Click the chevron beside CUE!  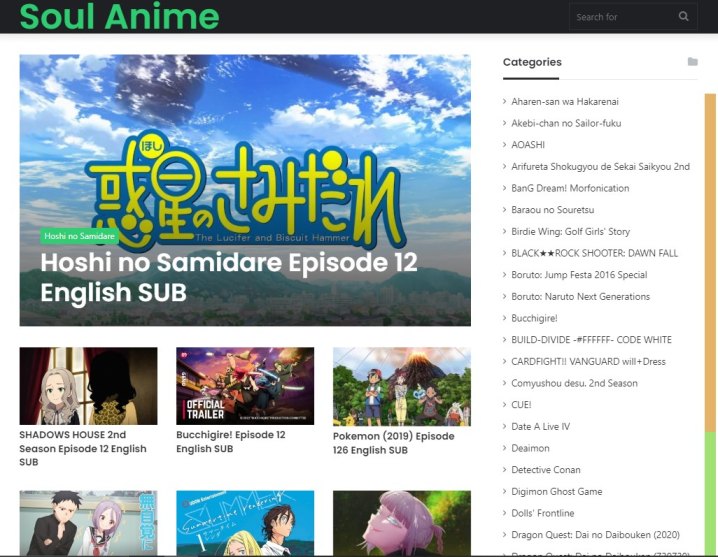point(504,405)
